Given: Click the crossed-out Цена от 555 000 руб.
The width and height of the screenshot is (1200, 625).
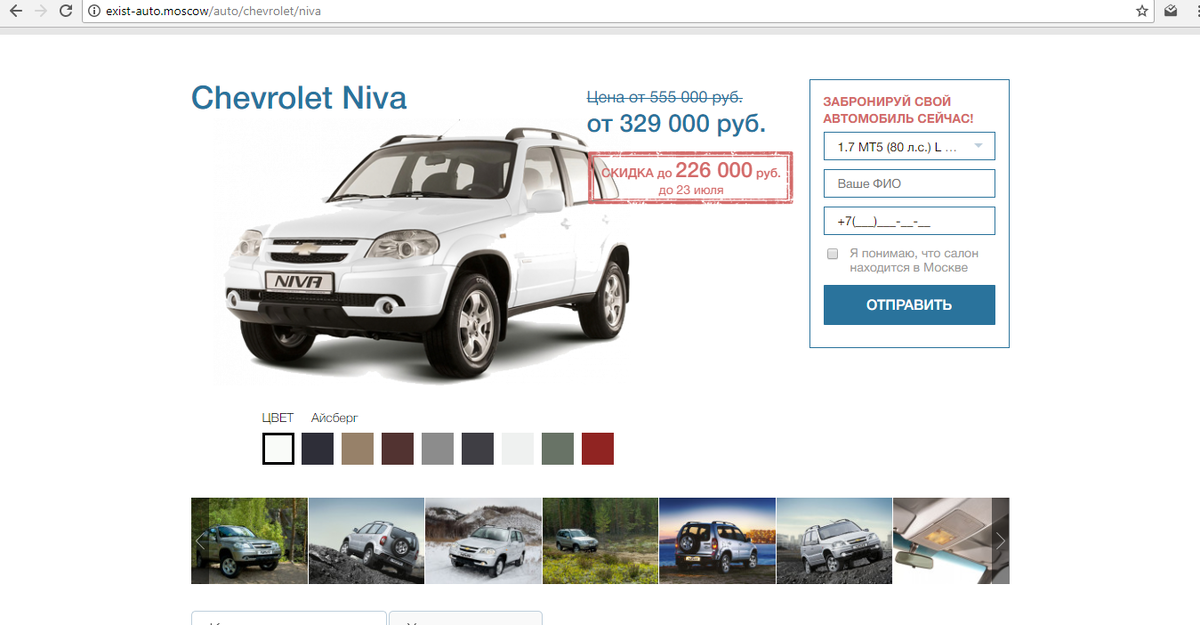Looking at the screenshot, I should [664, 97].
